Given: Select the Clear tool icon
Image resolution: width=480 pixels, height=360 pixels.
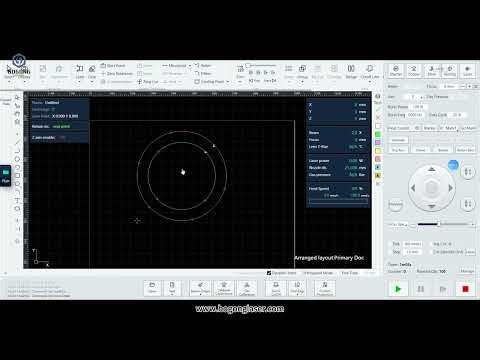Looking at the screenshot, I should (x=92, y=69).
